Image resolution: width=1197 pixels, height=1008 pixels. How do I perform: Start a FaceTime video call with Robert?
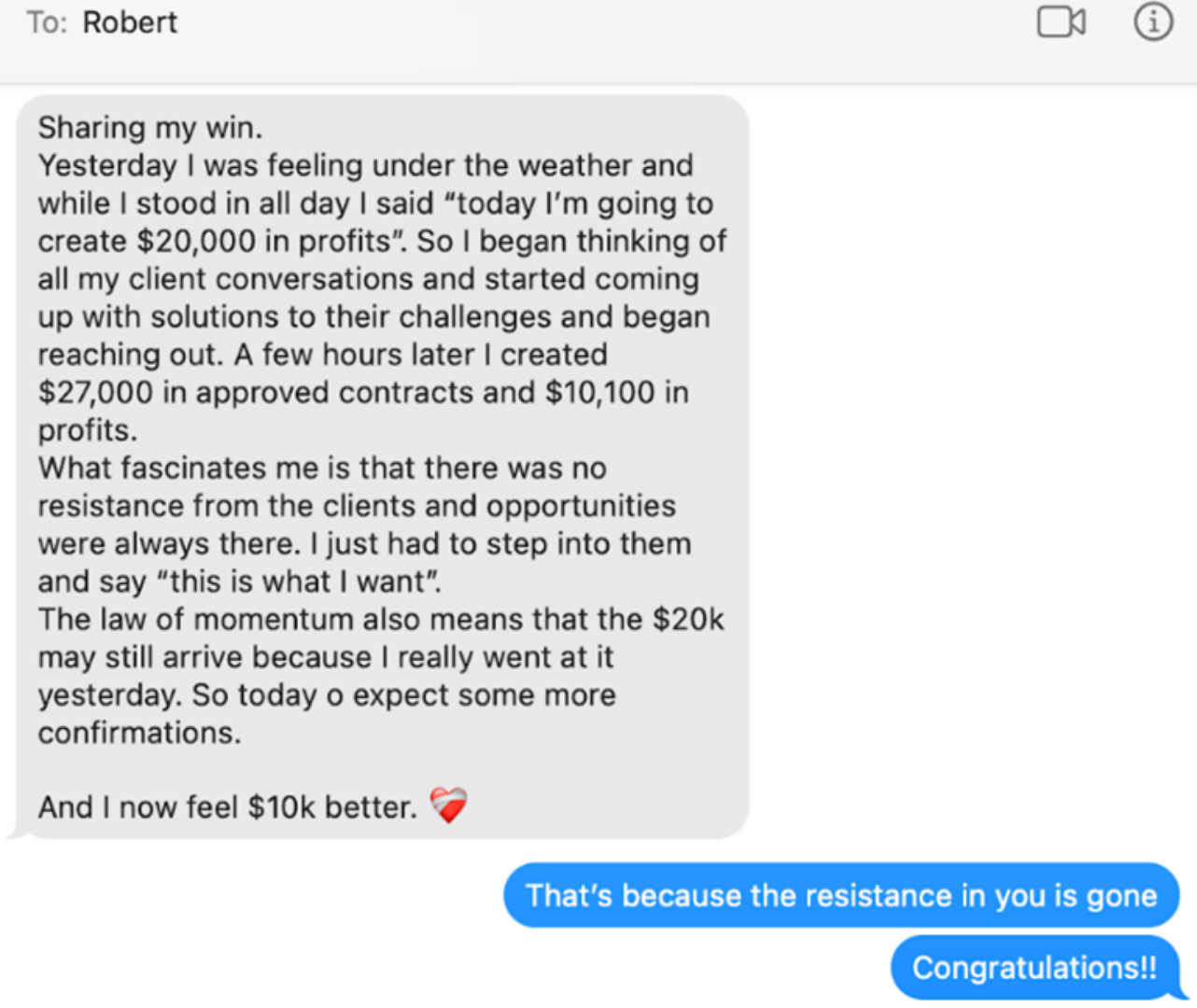click(x=1061, y=21)
